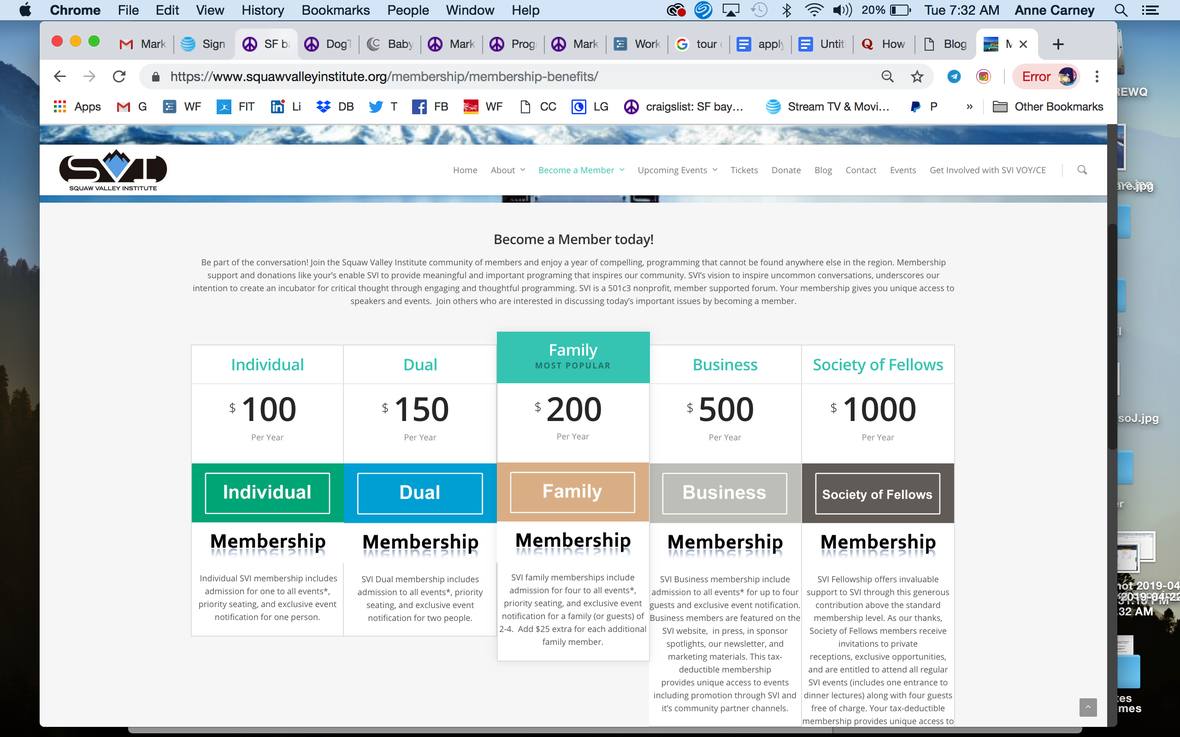Expand hidden bookmarks chevron
This screenshot has height=737, width=1180.
[969, 106]
